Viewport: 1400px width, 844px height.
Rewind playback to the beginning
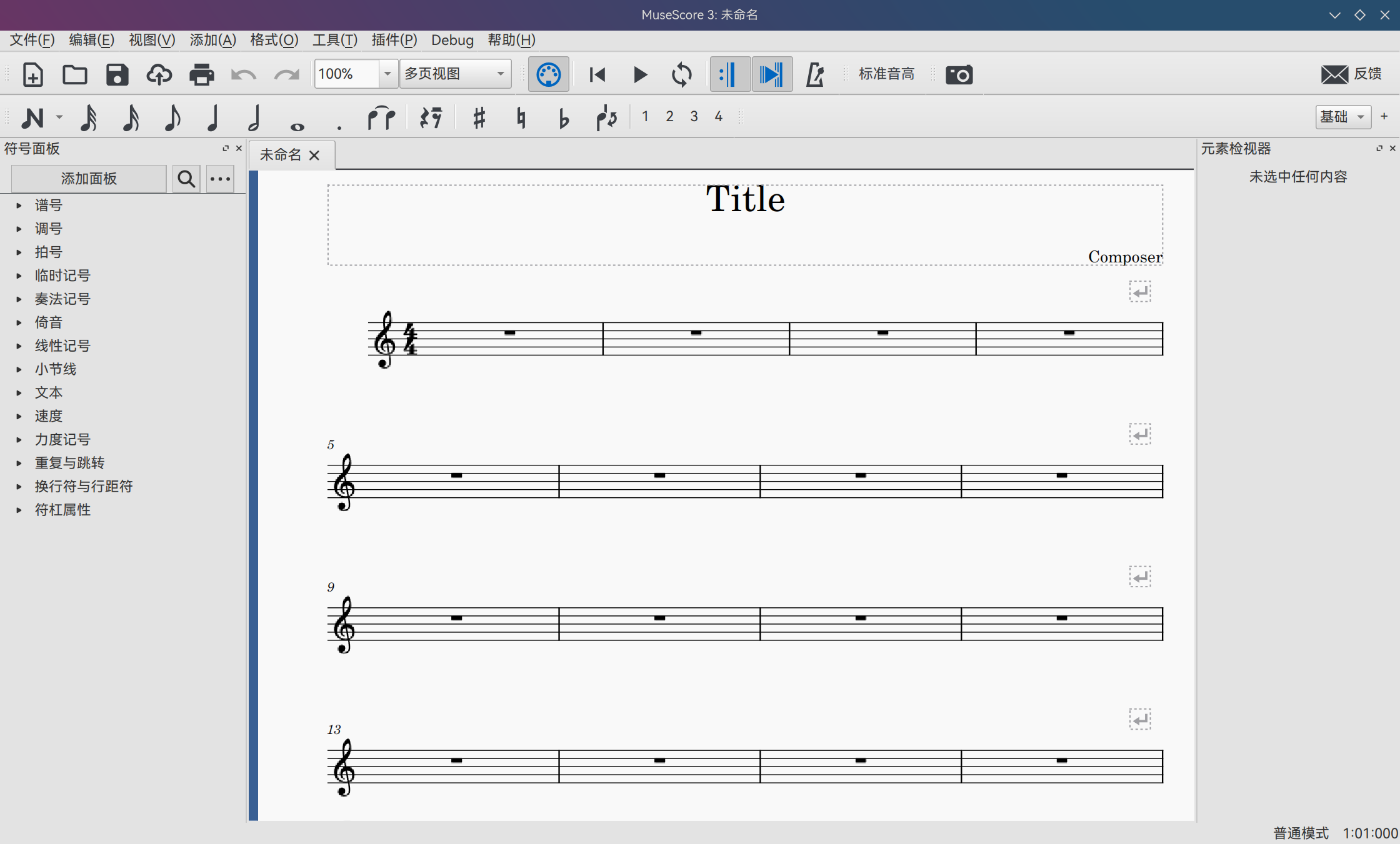597,74
